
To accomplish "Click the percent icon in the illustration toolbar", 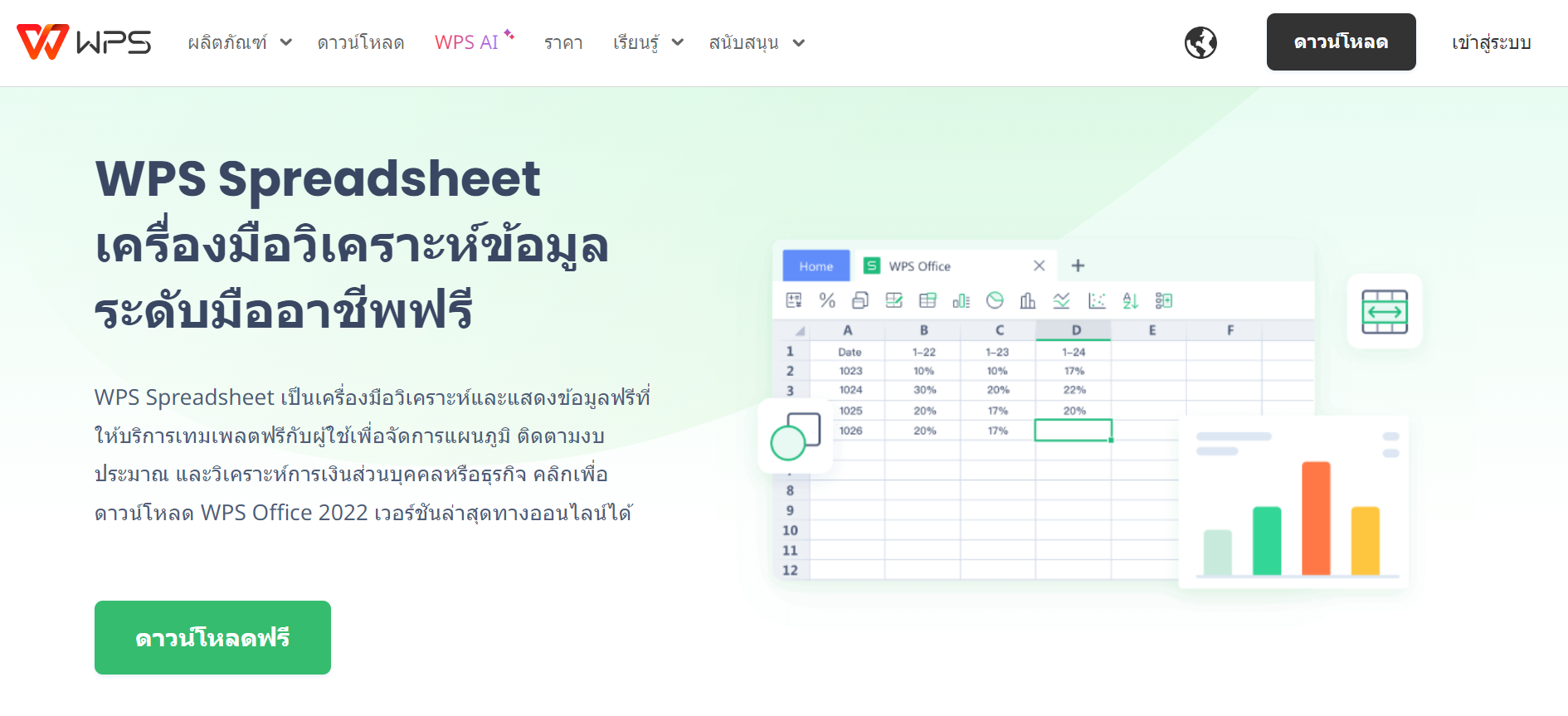I will [x=827, y=300].
